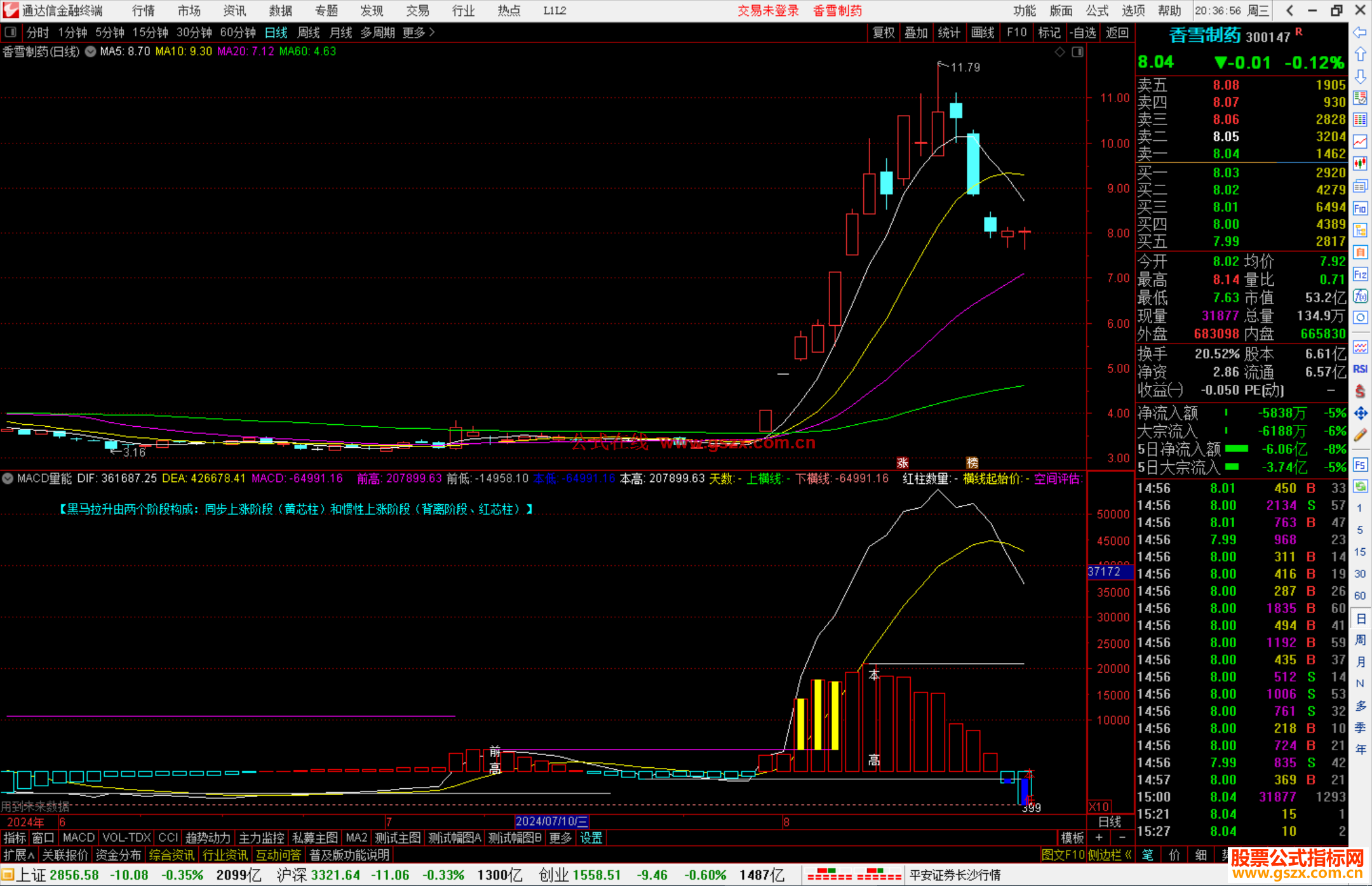
Task: Toggle the circle button beside 香雪制药(日线)
Action: point(91,51)
